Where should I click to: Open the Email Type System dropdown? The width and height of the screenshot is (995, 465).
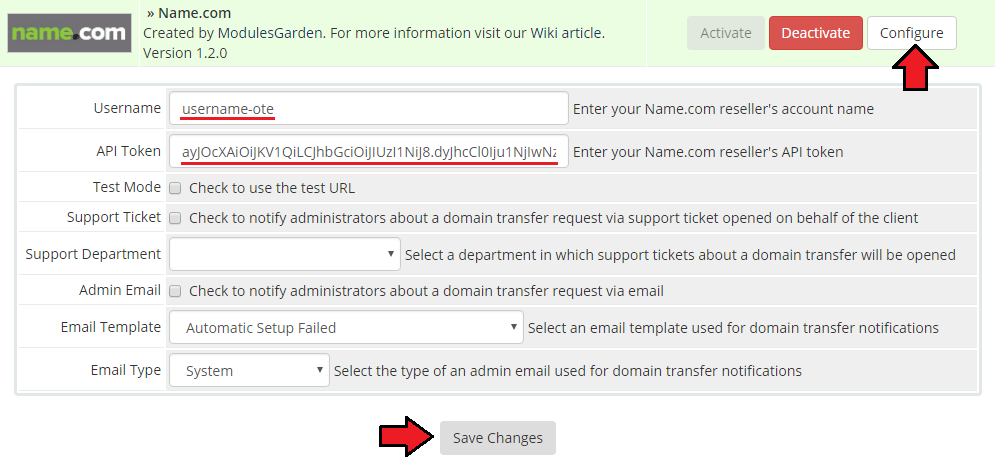(249, 370)
